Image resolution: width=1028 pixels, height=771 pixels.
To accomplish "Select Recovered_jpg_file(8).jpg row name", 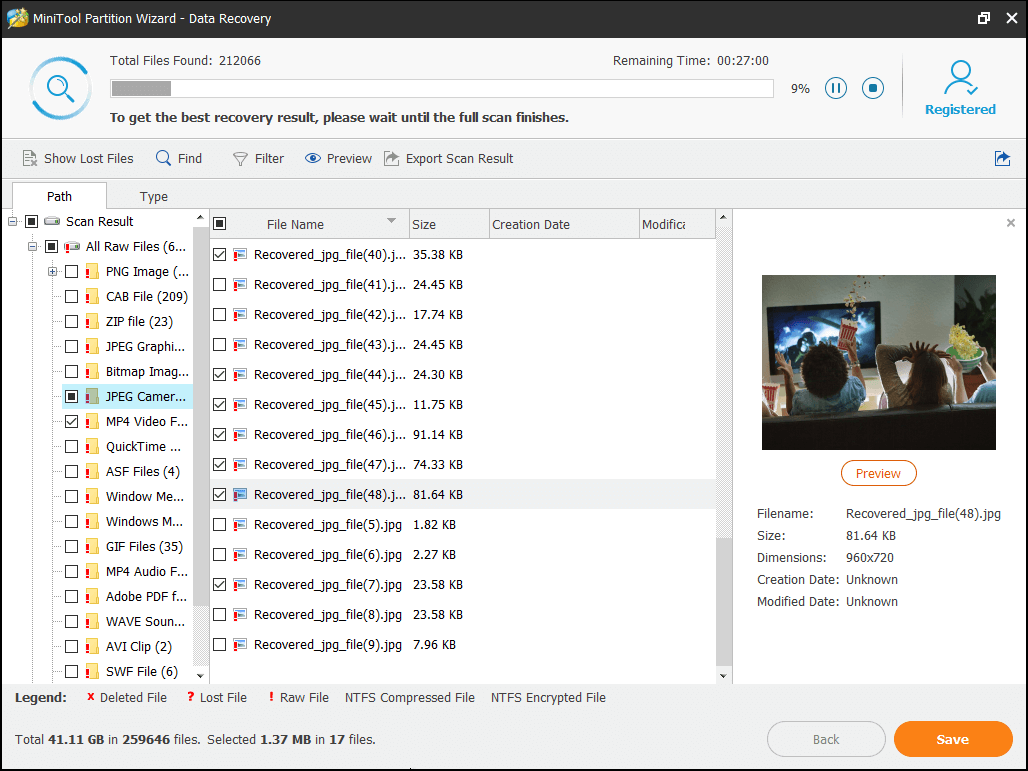I will pyautogui.click(x=328, y=614).
